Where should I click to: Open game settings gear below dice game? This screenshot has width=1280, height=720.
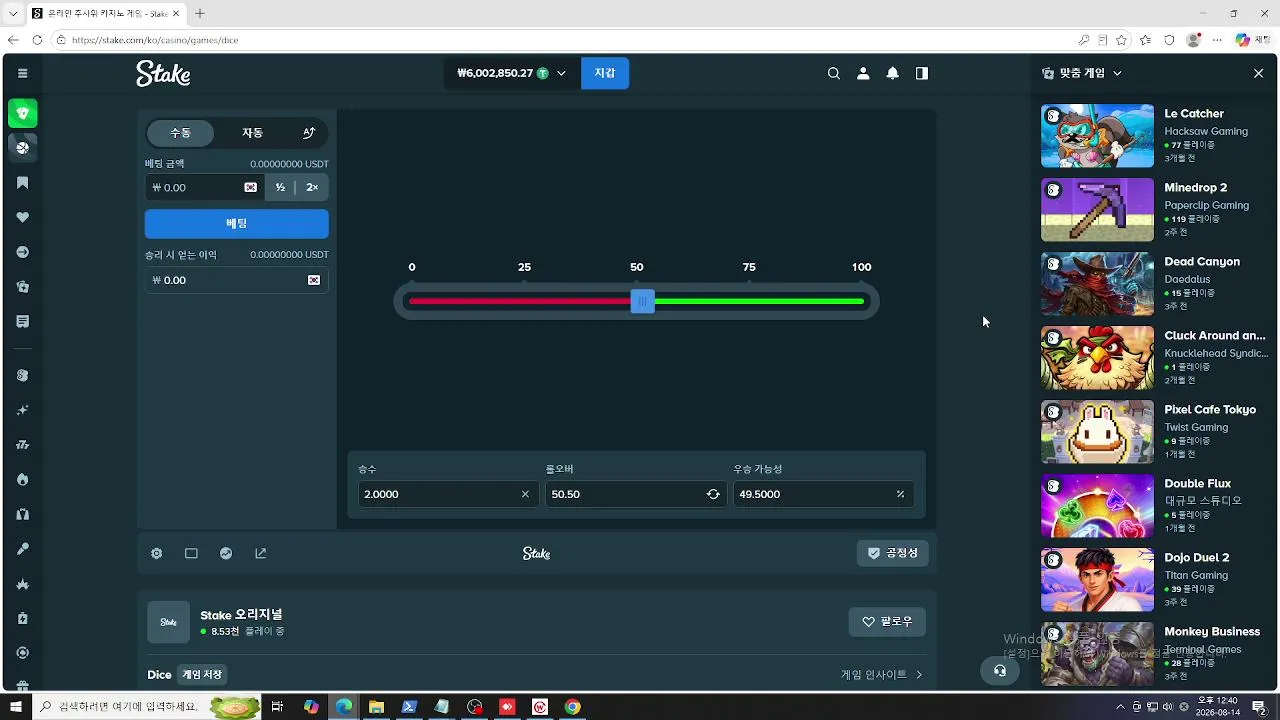pyautogui.click(x=156, y=553)
